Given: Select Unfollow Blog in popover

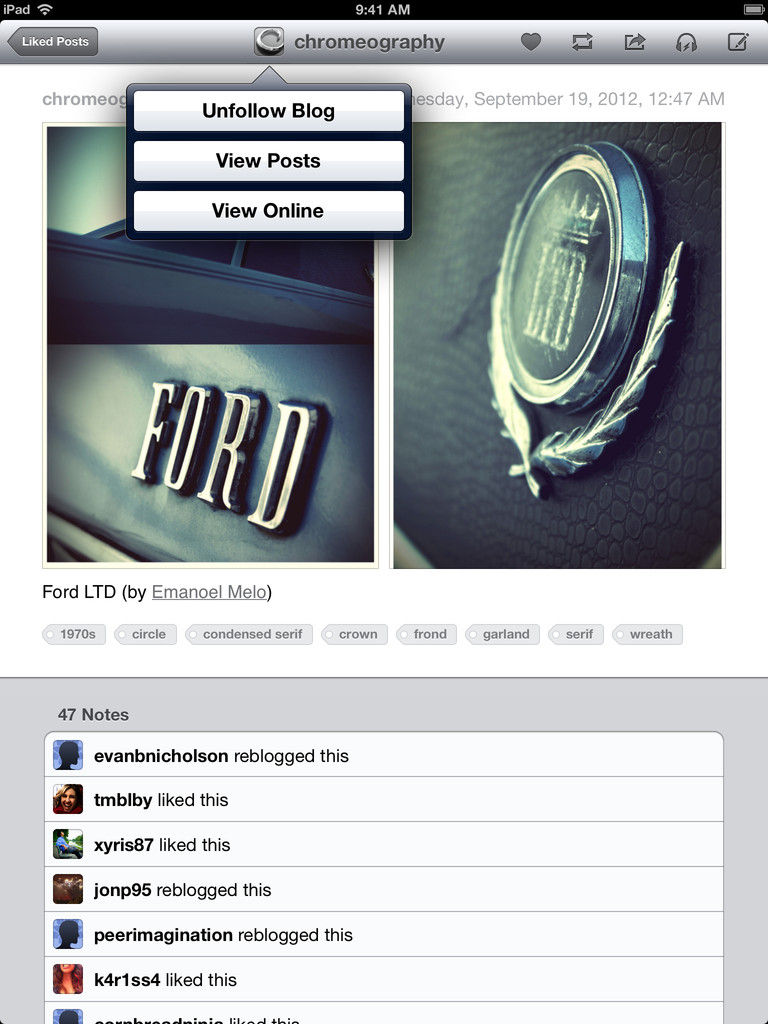Looking at the screenshot, I should 268,111.
